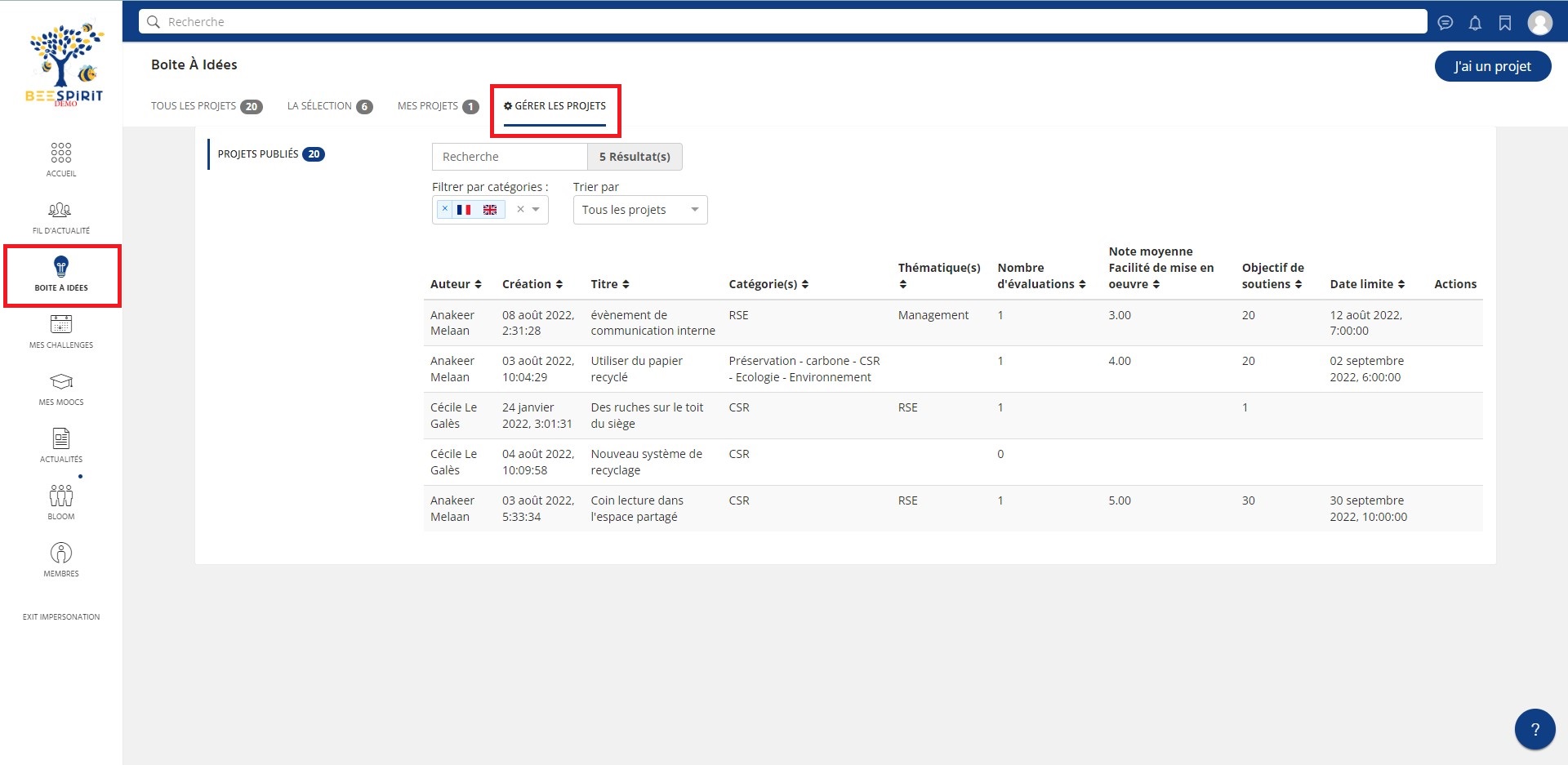1568x765 pixels.
Task: Click the 5 Résultat(s) button
Action: pyautogui.click(x=635, y=157)
